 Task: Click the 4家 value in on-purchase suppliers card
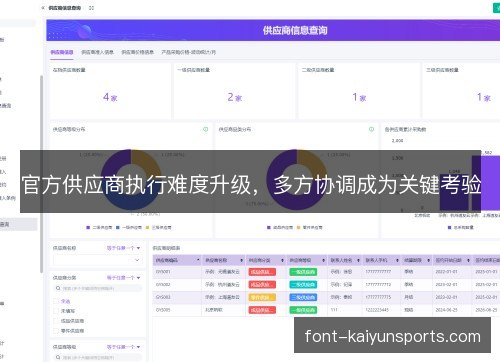coord(110,97)
